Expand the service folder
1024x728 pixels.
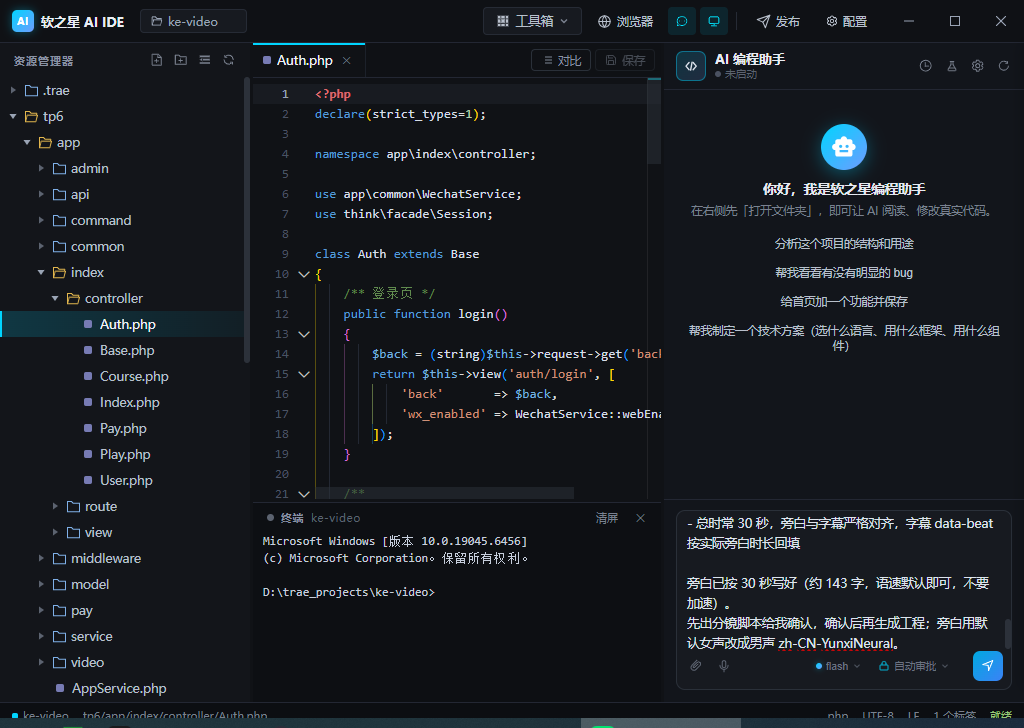(41, 636)
